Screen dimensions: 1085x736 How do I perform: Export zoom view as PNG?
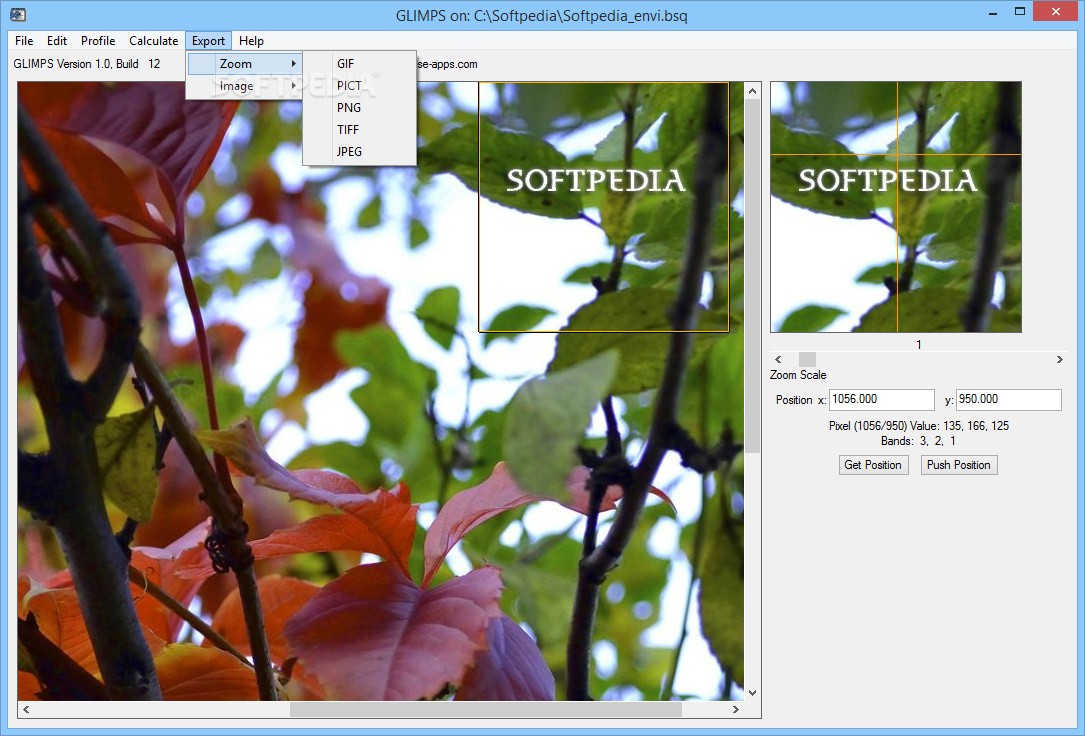click(x=360, y=108)
